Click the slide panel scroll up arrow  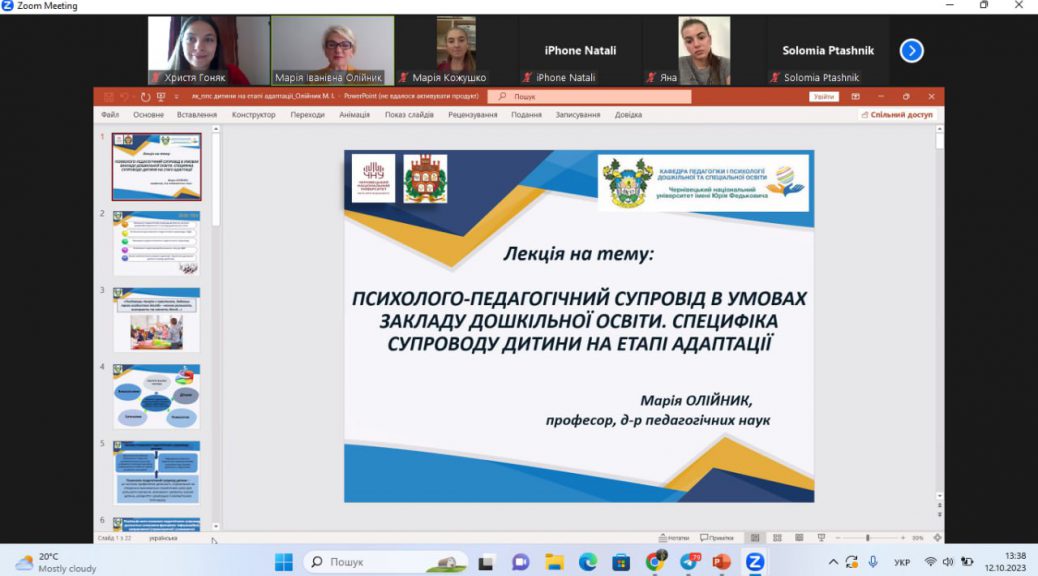coord(216,129)
